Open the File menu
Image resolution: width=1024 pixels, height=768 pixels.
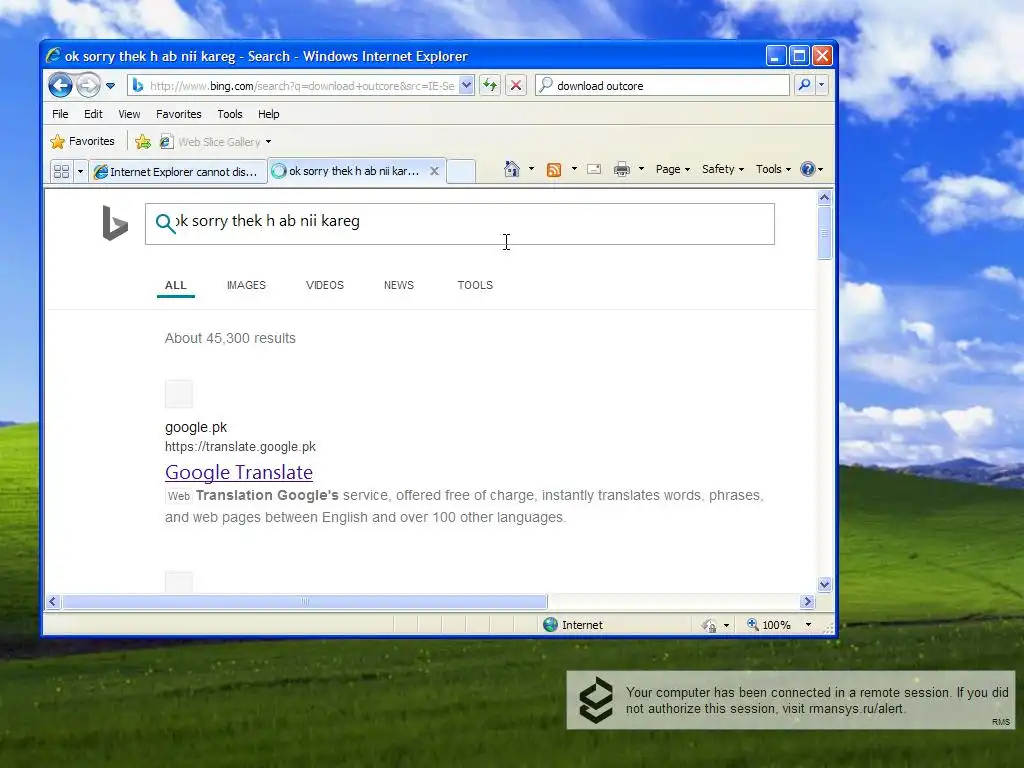click(x=60, y=114)
